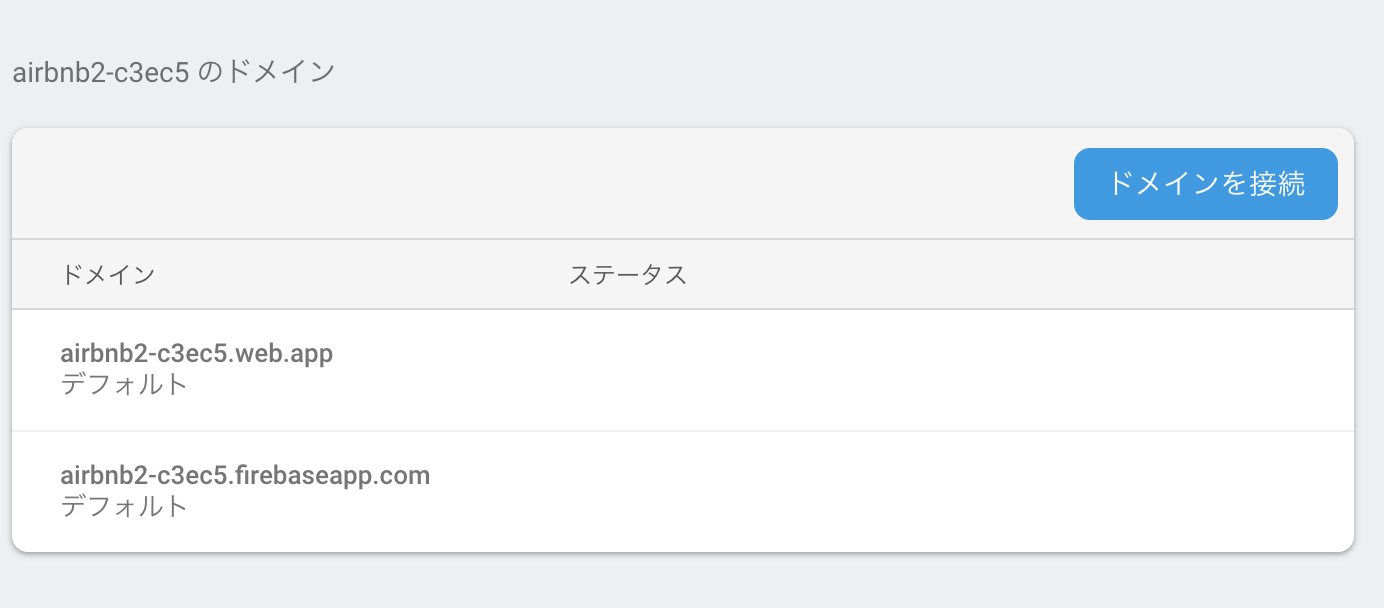This screenshot has height=608, width=1384.
Task: Open the airbnb2-c3ec5.web.app domain link
Action: [196, 353]
